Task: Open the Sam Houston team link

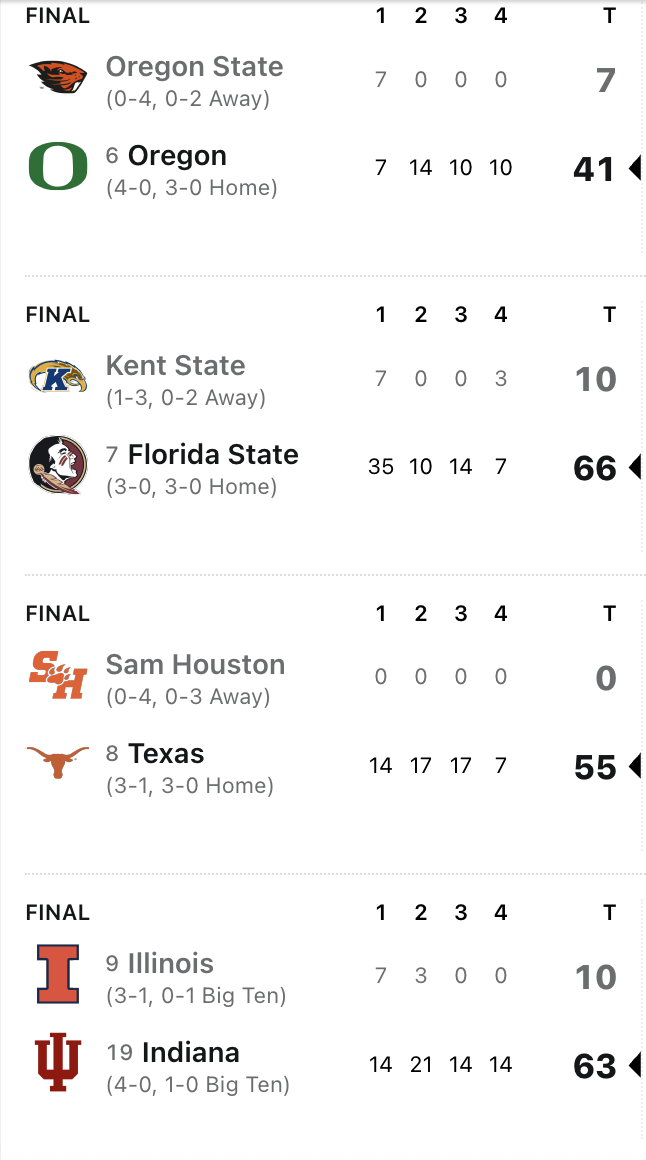Action: pyautogui.click(x=195, y=665)
